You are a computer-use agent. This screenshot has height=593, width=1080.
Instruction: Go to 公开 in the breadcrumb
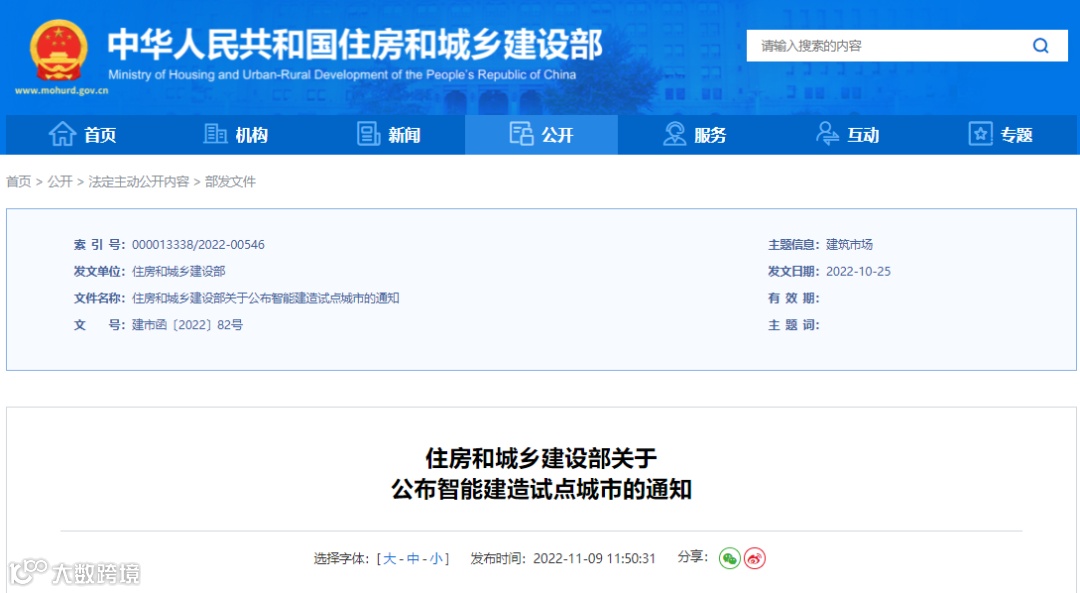pyautogui.click(x=60, y=181)
